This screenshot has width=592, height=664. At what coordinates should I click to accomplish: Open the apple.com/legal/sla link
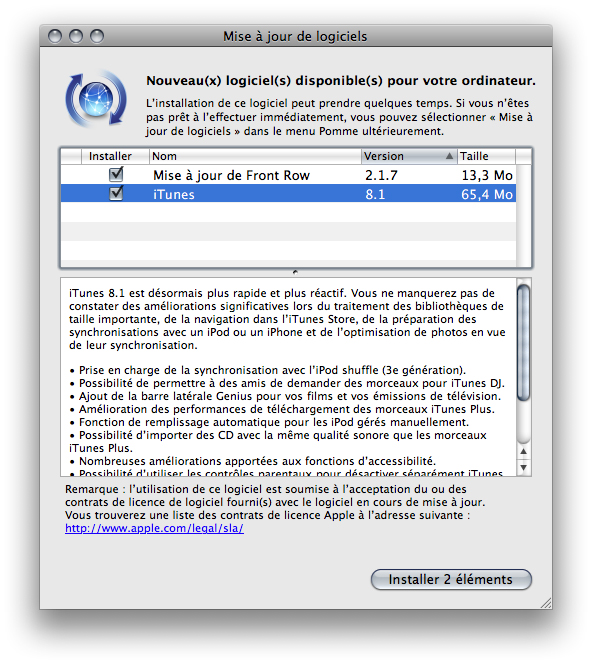click(154, 528)
